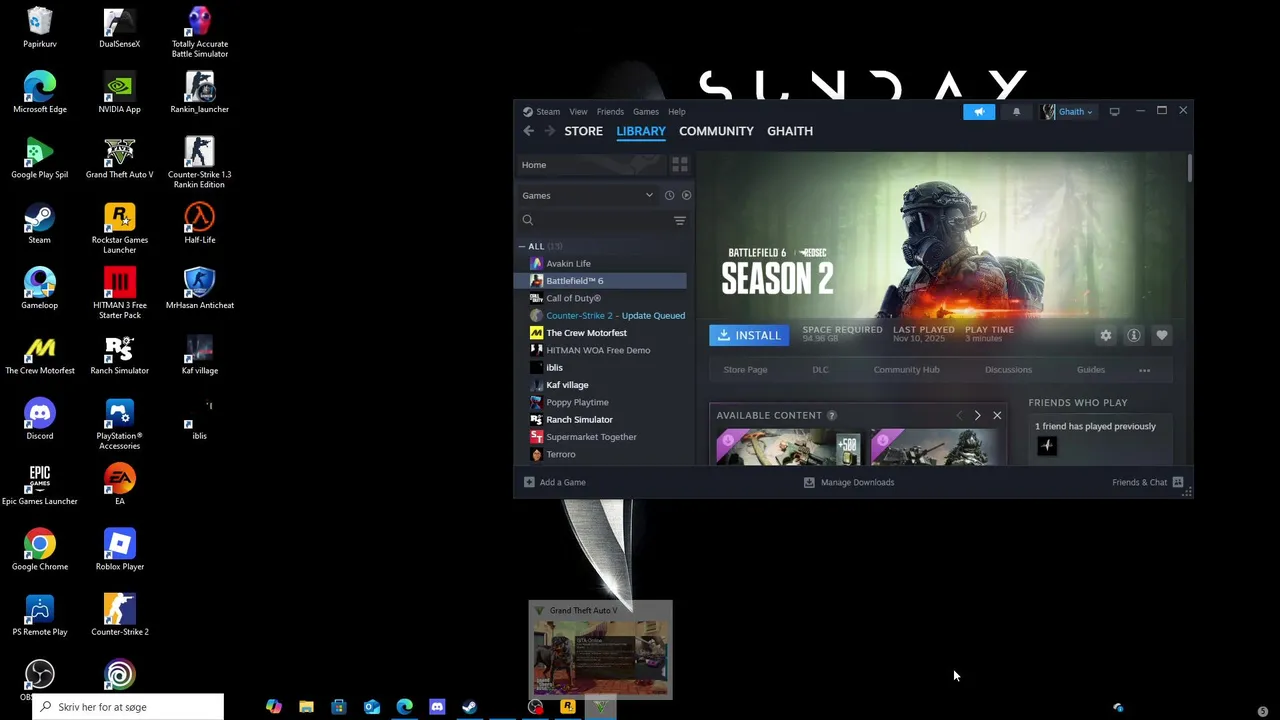Open Friends & Chat
The width and height of the screenshot is (1280, 720).
coord(1148,482)
